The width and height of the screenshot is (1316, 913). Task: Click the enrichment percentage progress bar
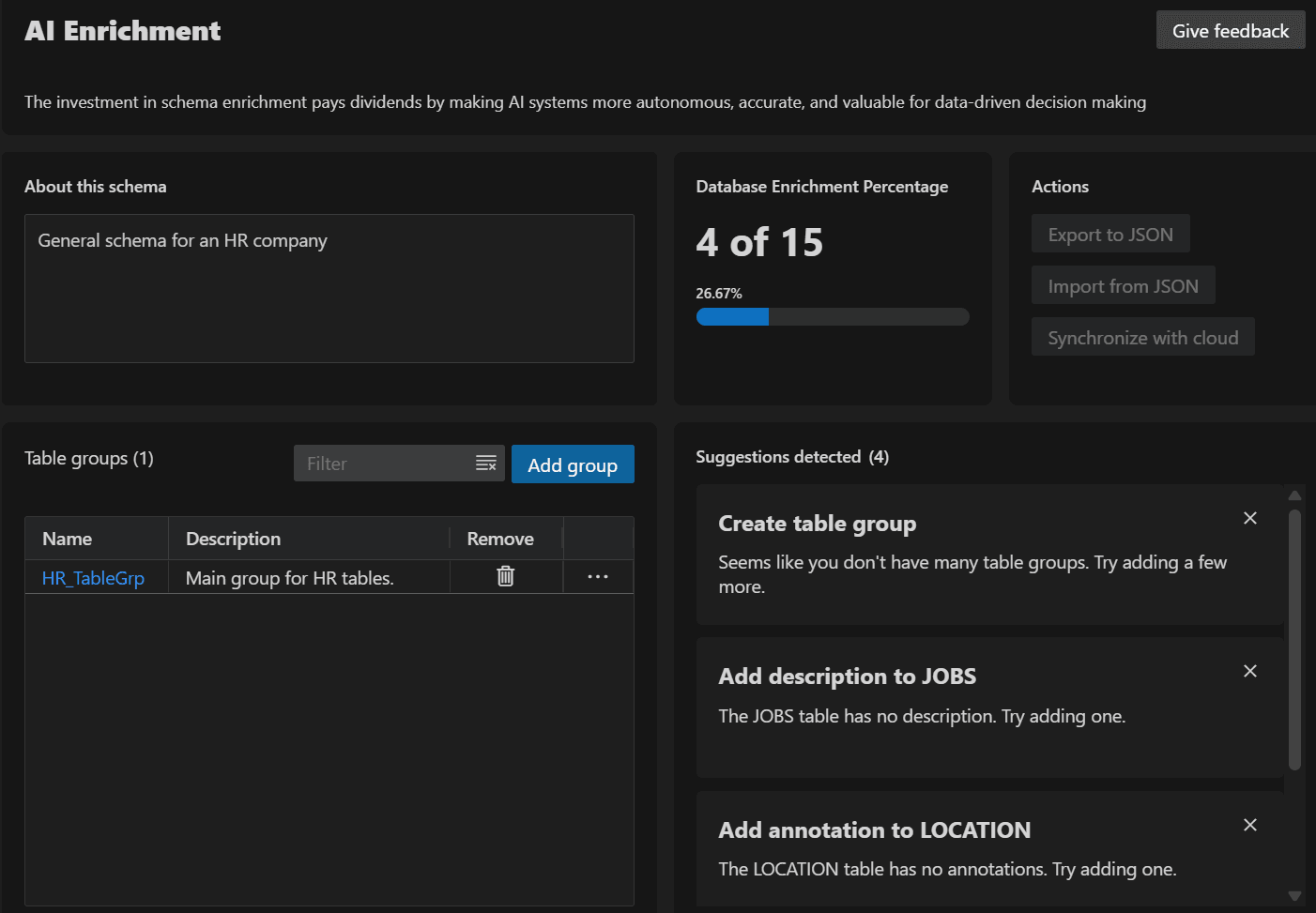pyautogui.click(x=832, y=316)
